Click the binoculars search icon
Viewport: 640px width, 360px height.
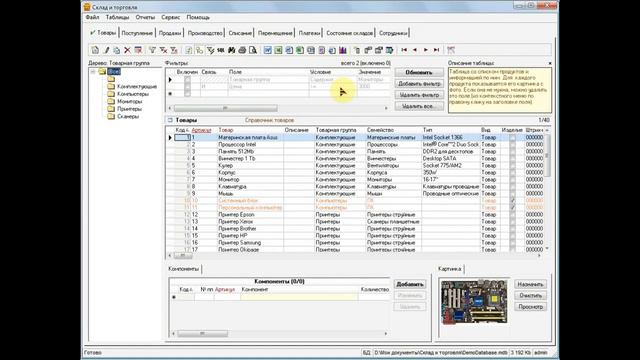point(231,50)
